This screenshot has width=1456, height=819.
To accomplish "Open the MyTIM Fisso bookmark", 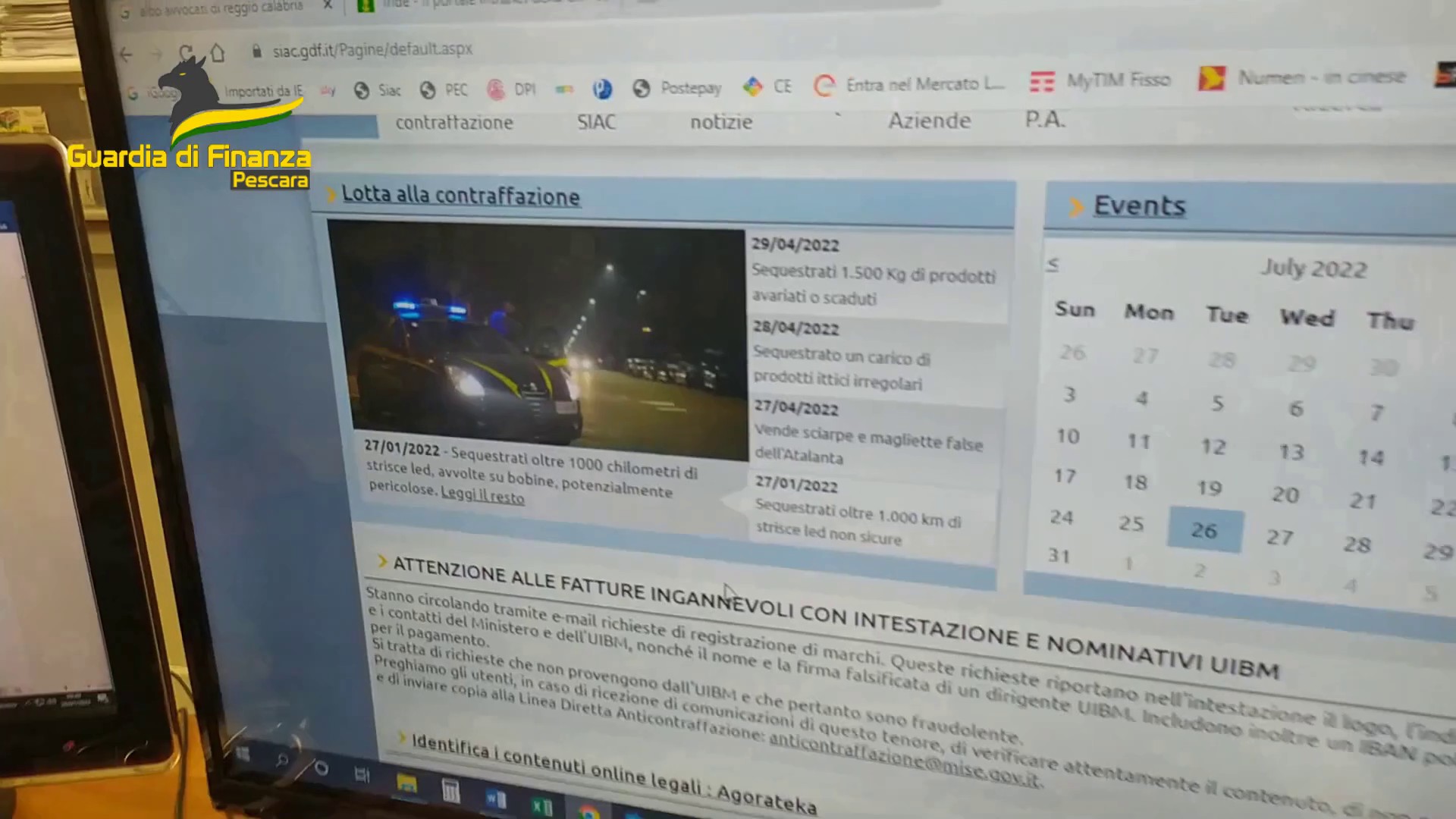I will [x=1100, y=80].
